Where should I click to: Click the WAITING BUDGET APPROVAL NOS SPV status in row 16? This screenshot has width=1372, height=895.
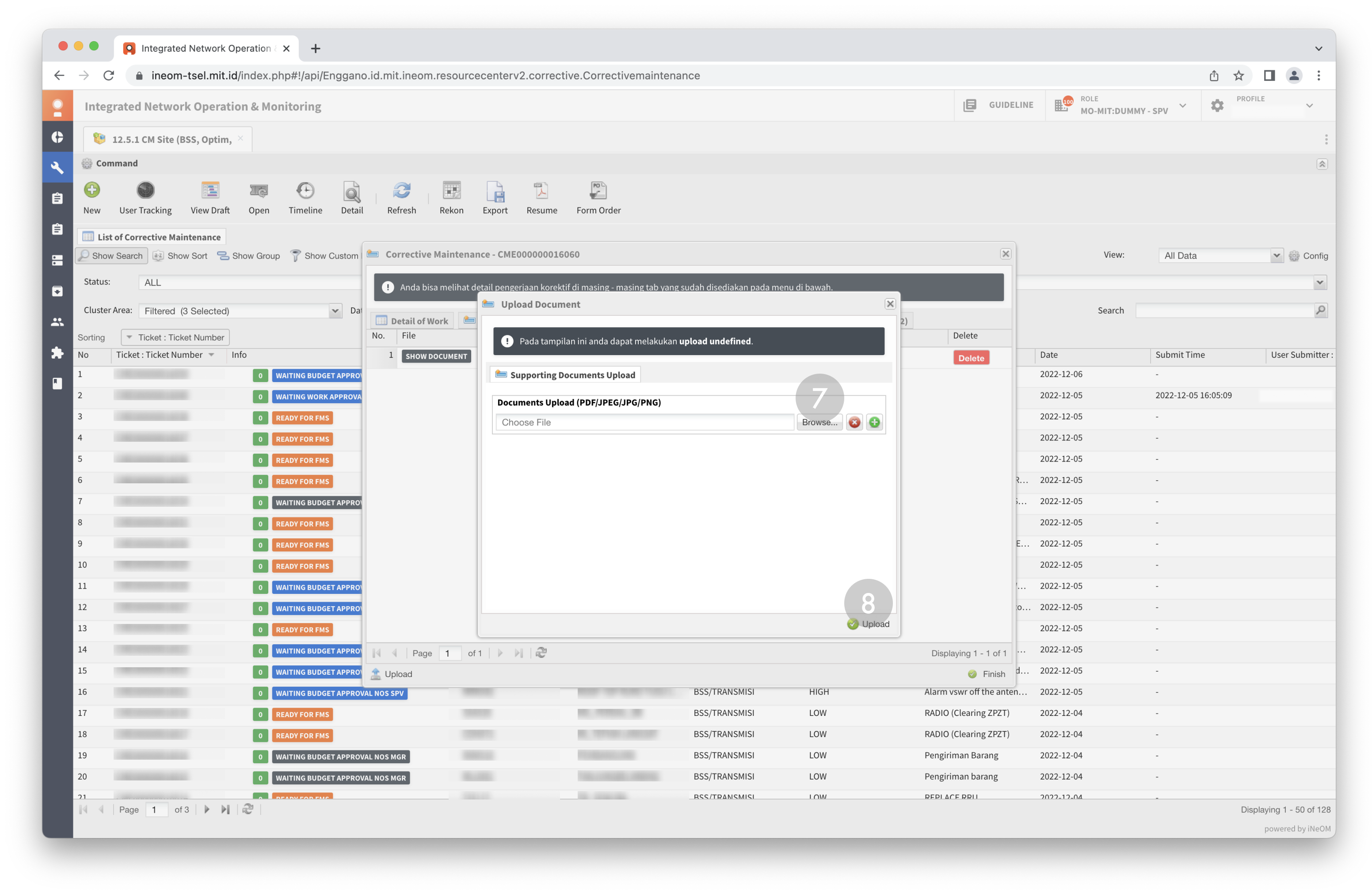coord(339,693)
